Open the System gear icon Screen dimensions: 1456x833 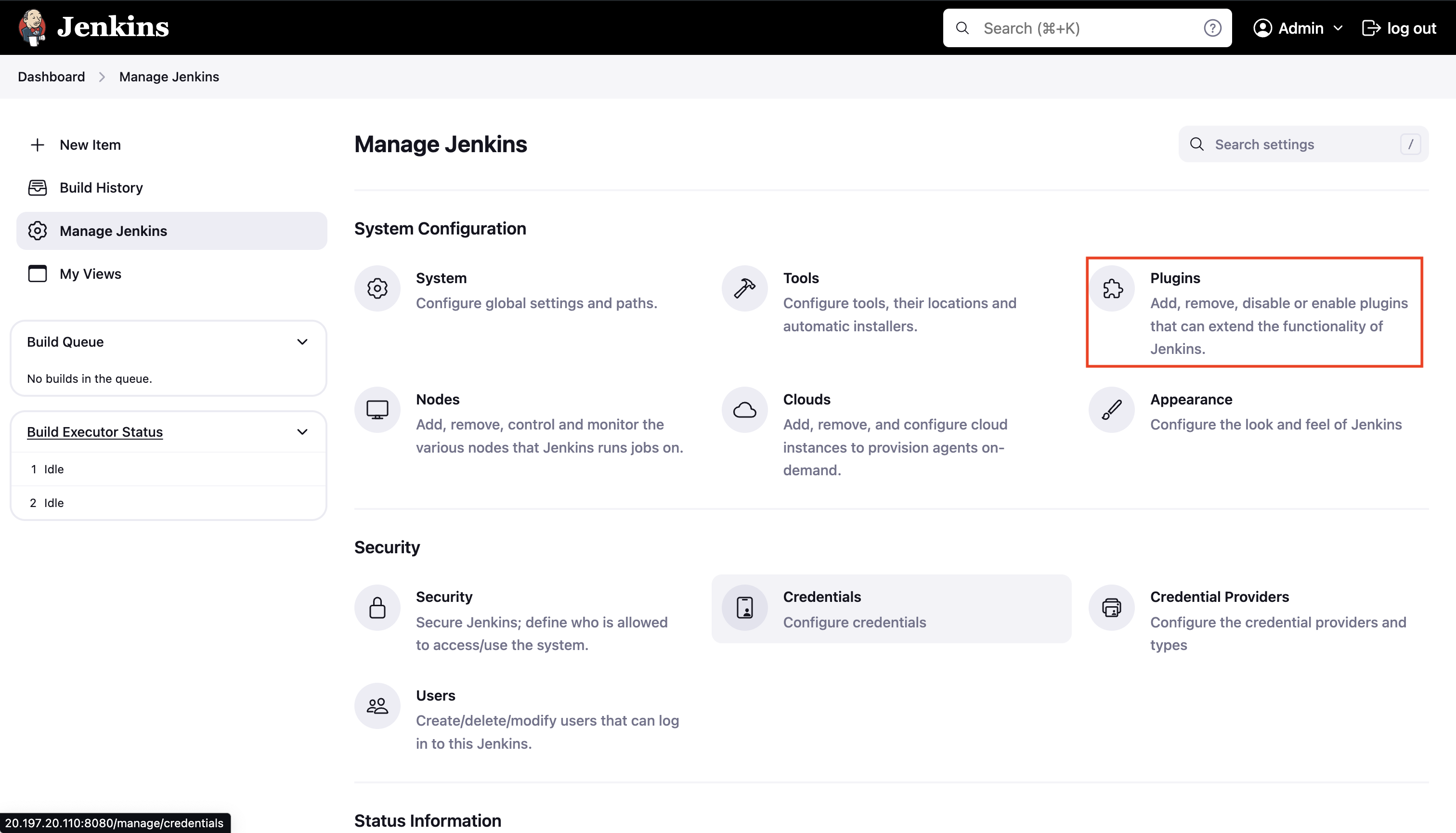point(377,288)
